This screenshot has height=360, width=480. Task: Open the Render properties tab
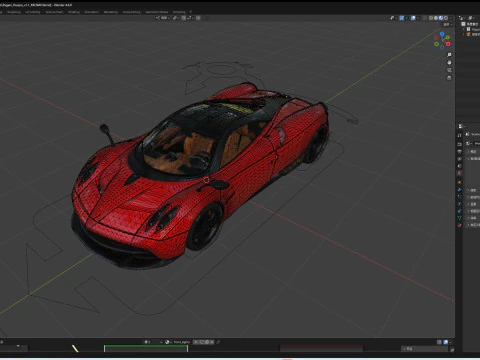[x=459, y=144]
